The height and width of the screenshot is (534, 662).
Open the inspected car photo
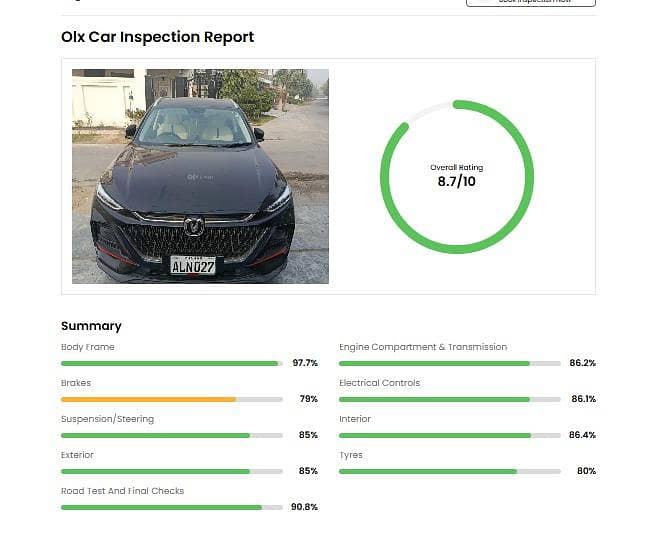coord(200,176)
